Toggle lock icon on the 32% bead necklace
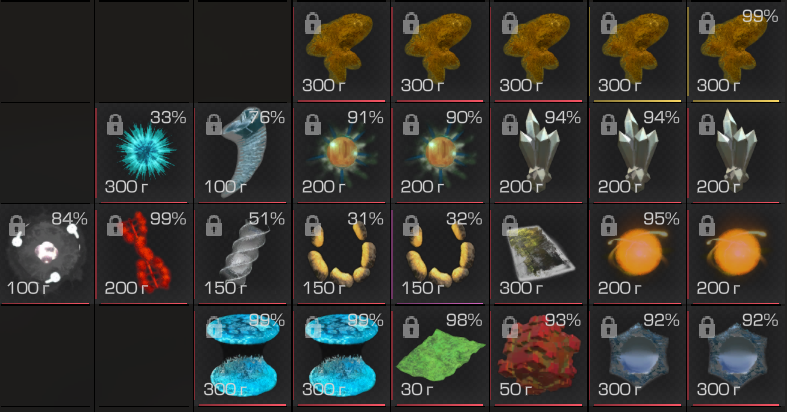This screenshot has width=787, height=412. 411,225
